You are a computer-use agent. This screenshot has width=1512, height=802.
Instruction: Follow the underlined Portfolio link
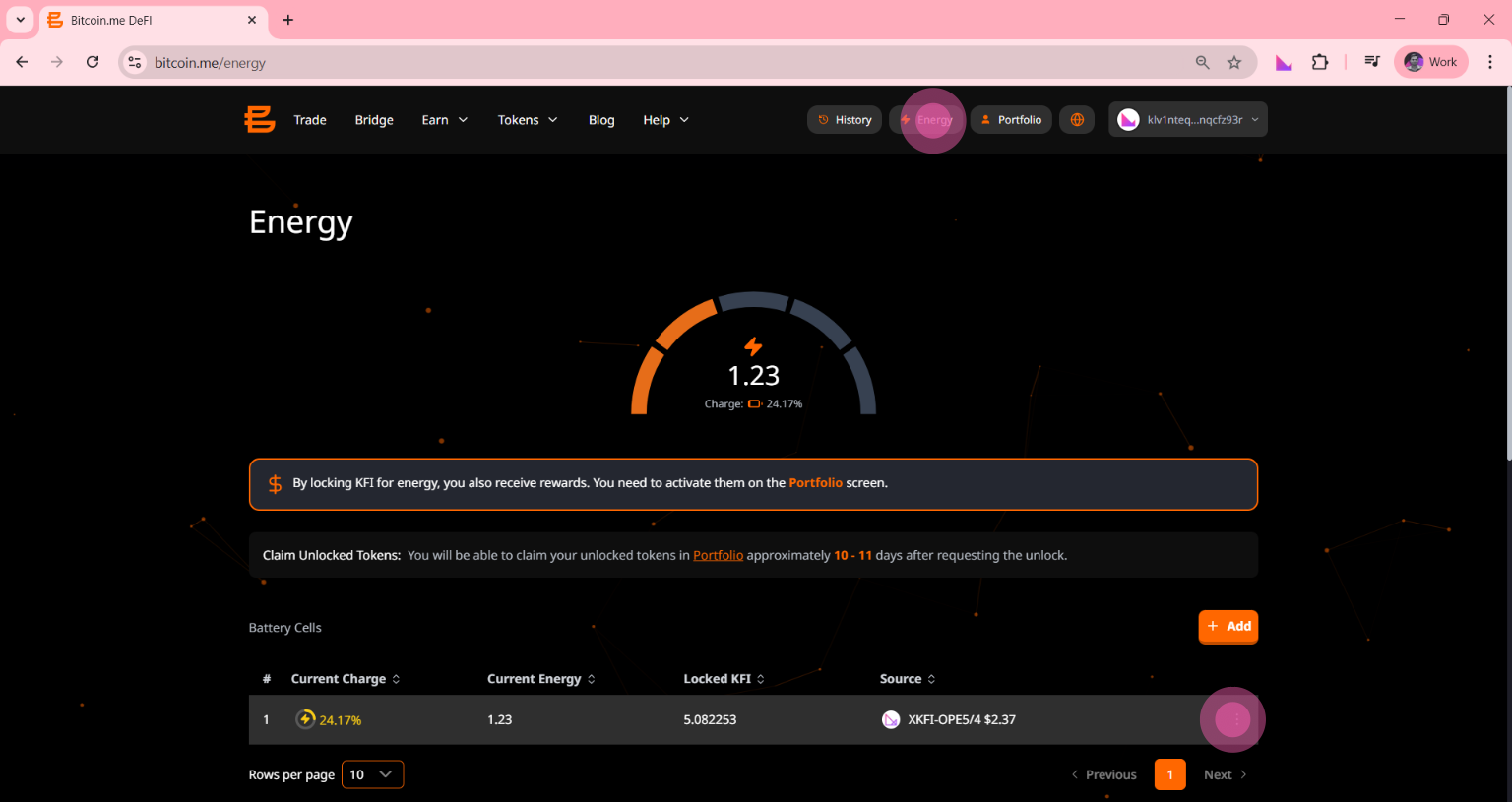(718, 556)
